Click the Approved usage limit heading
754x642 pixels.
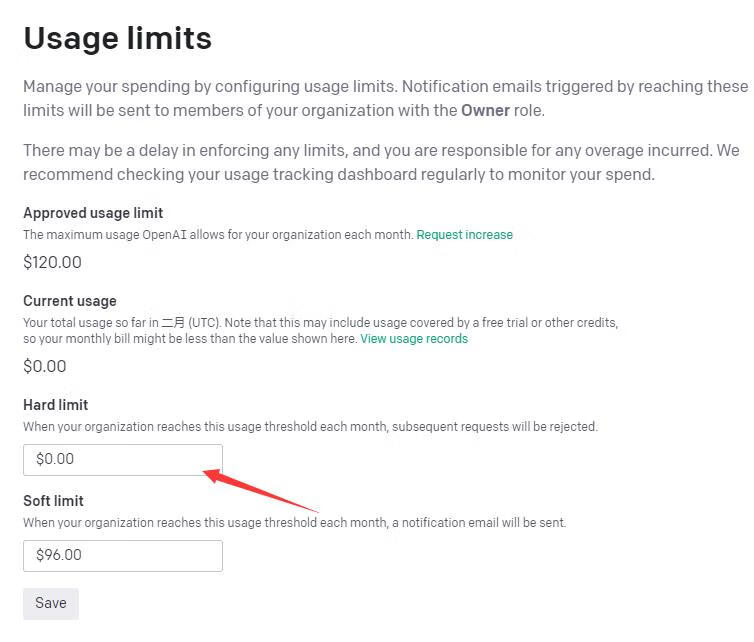coord(93,213)
